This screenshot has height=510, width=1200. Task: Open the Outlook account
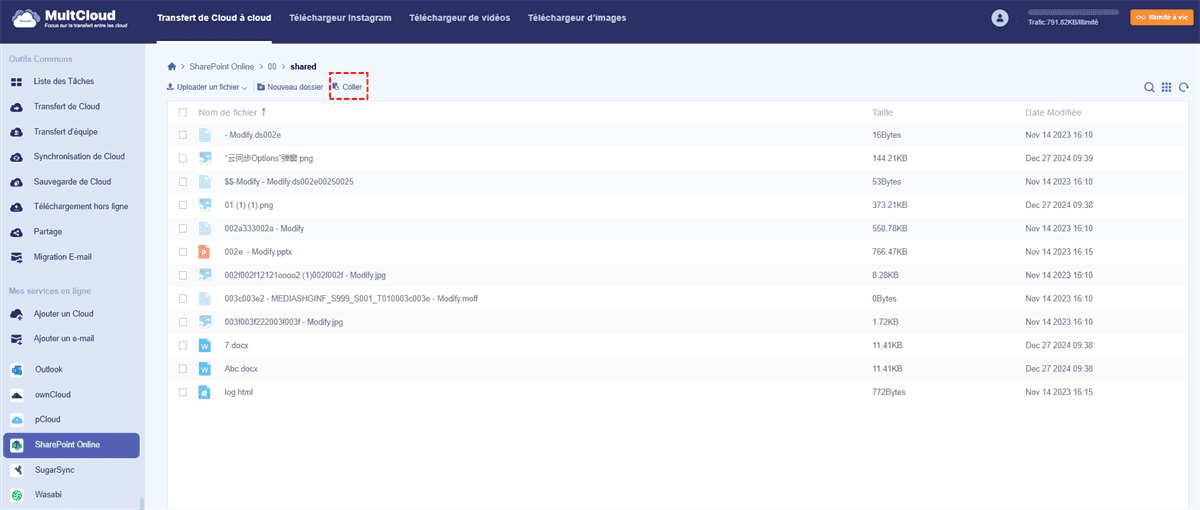pos(71,369)
